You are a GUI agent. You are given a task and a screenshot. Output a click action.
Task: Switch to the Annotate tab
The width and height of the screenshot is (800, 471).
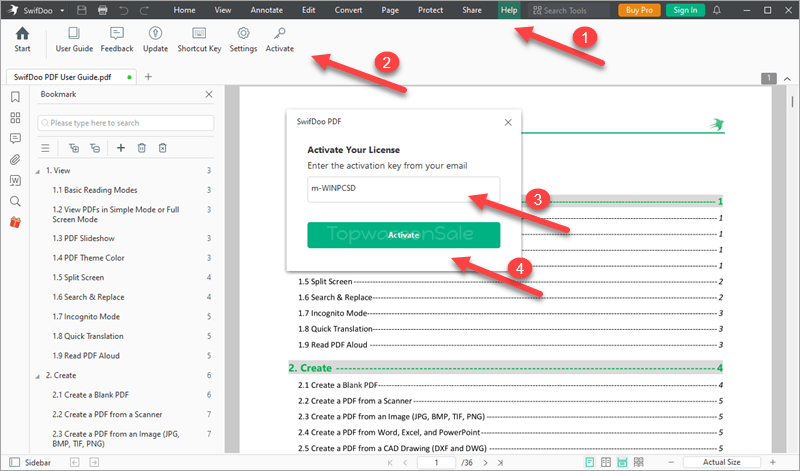(266, 10)
